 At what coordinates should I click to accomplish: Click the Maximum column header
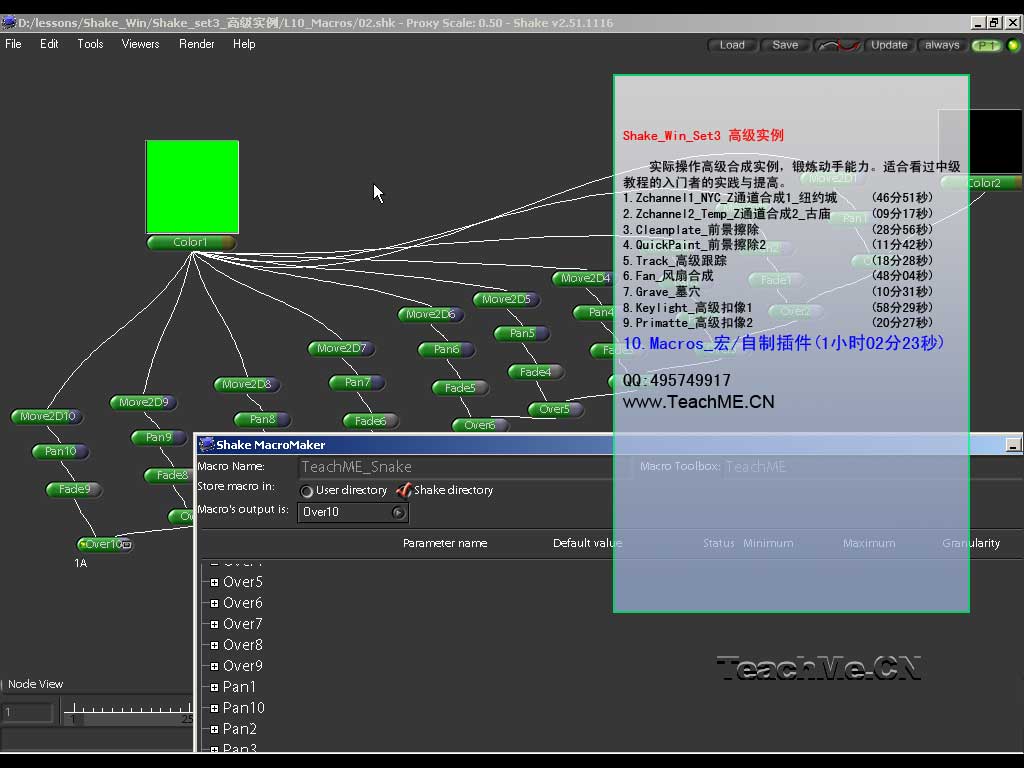click(x=869, y=543)
